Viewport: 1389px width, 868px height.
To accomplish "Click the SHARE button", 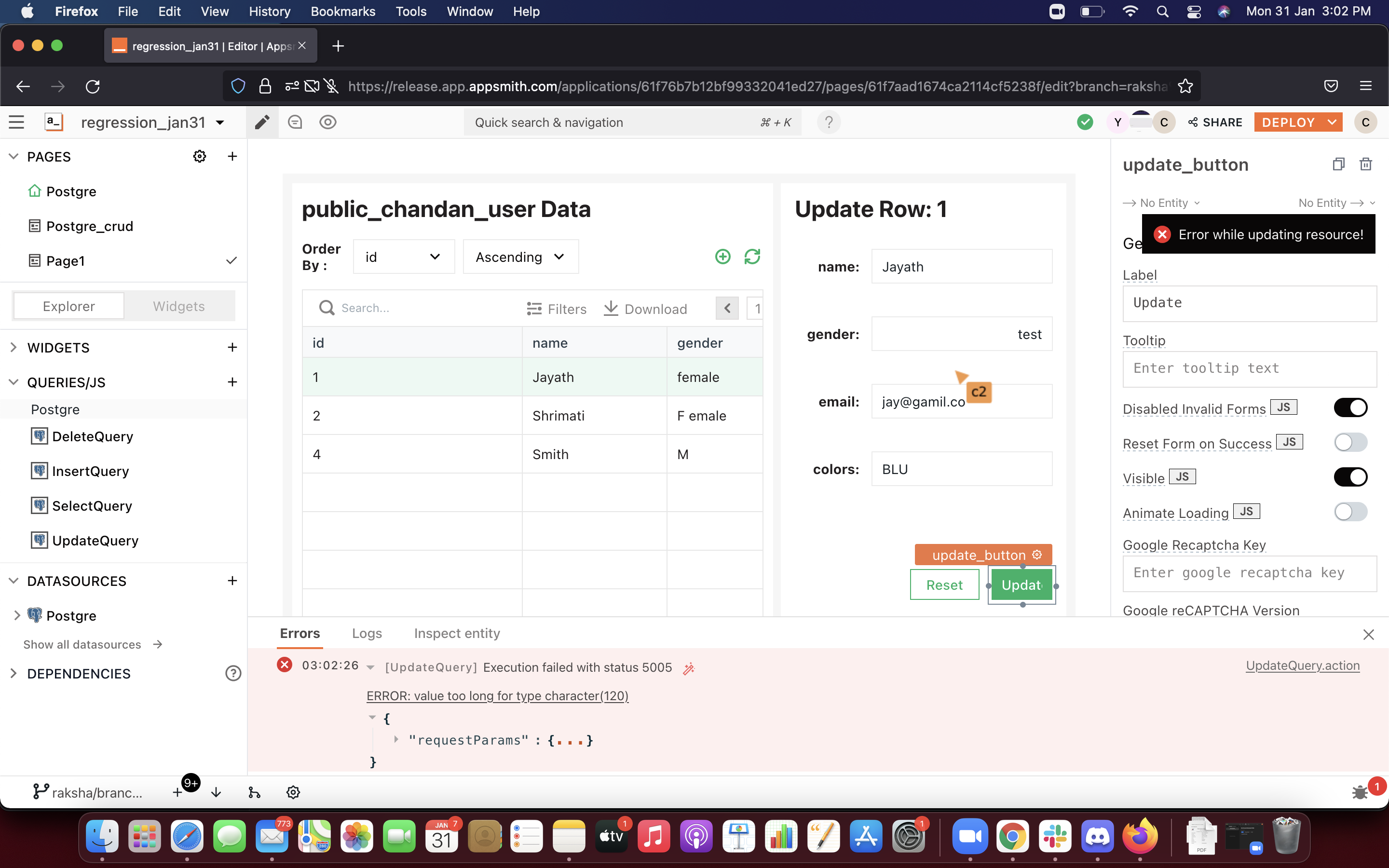I will click(x=1215, y=122).
